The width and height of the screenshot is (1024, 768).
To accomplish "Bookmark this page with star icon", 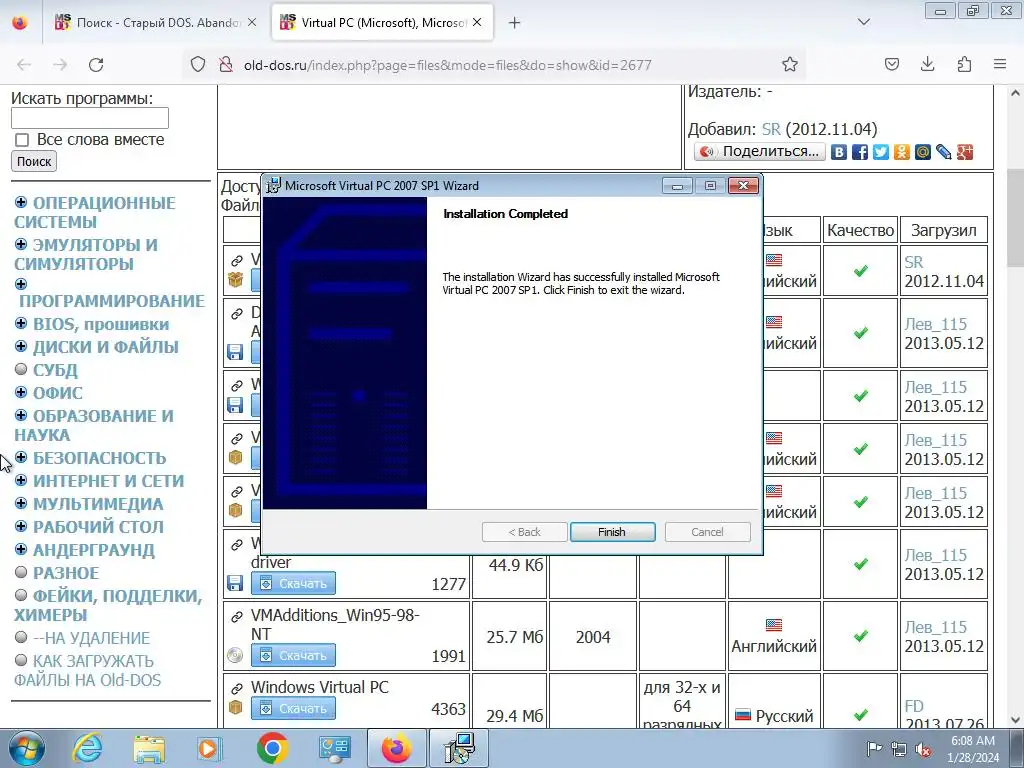I will [790, 64].
